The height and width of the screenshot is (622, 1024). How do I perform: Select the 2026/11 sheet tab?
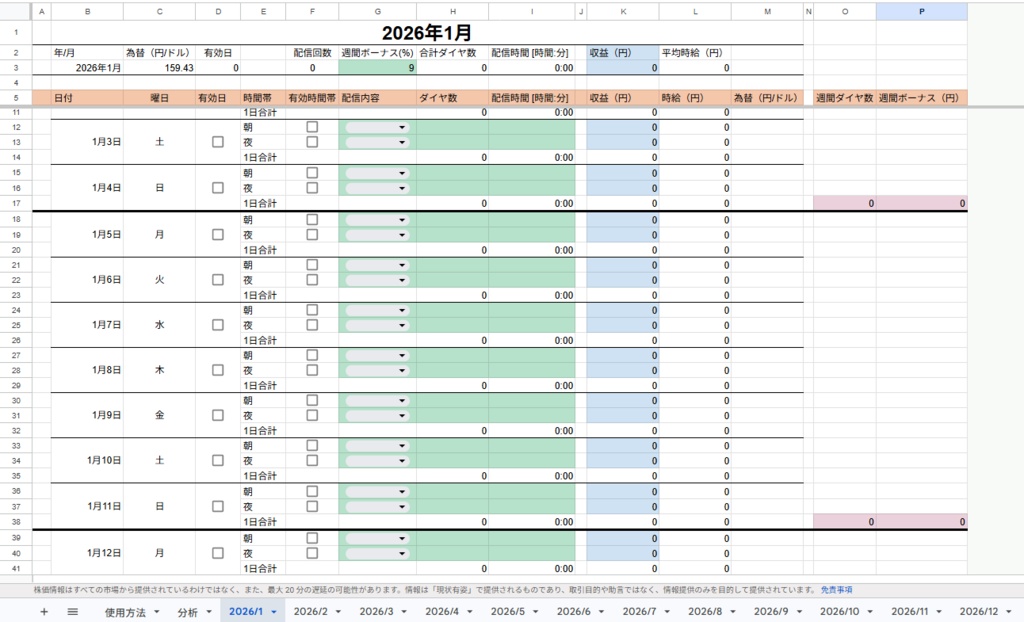[910, 612]
